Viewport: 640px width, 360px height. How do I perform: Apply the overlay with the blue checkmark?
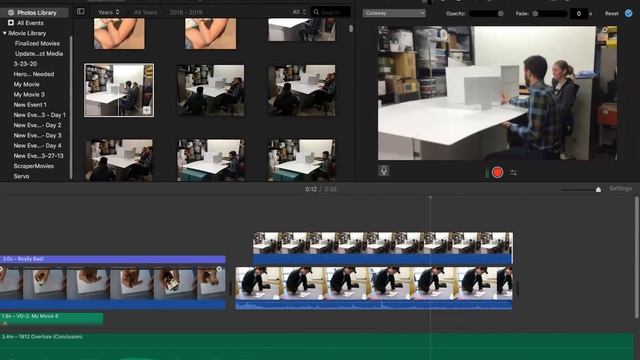(x=629, y=13)
